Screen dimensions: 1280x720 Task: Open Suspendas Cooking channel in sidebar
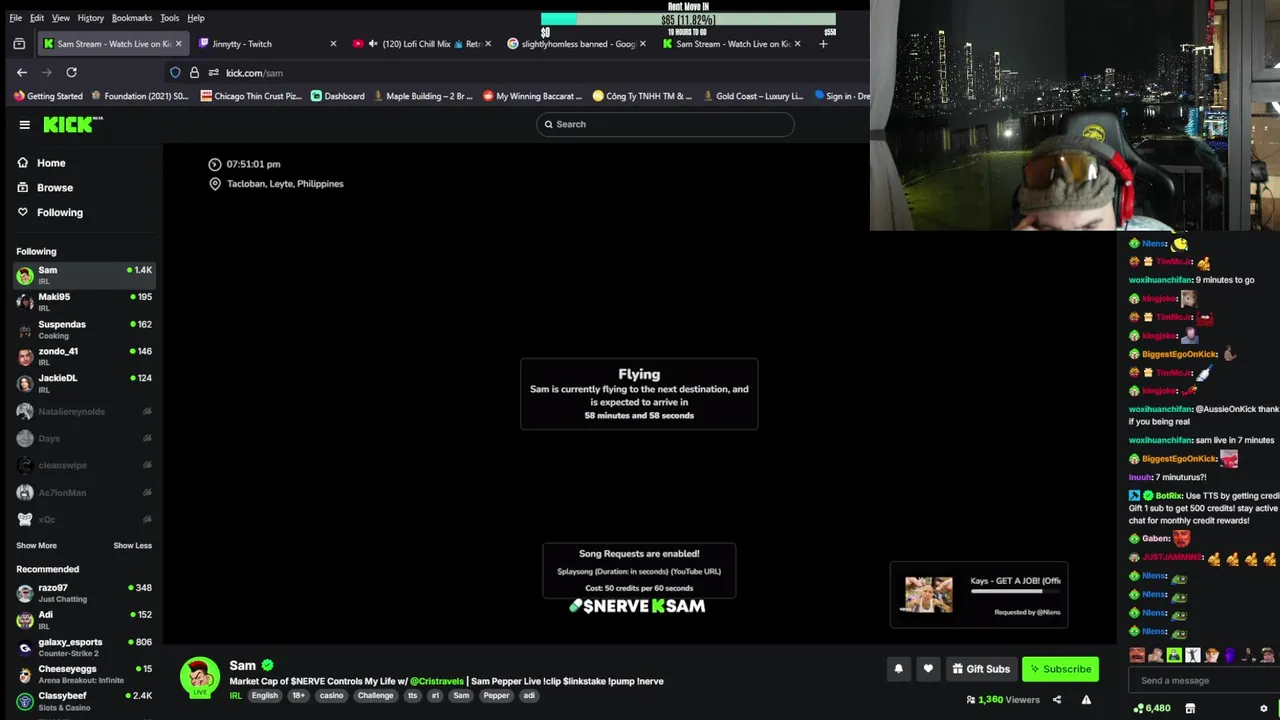point(84,329)
